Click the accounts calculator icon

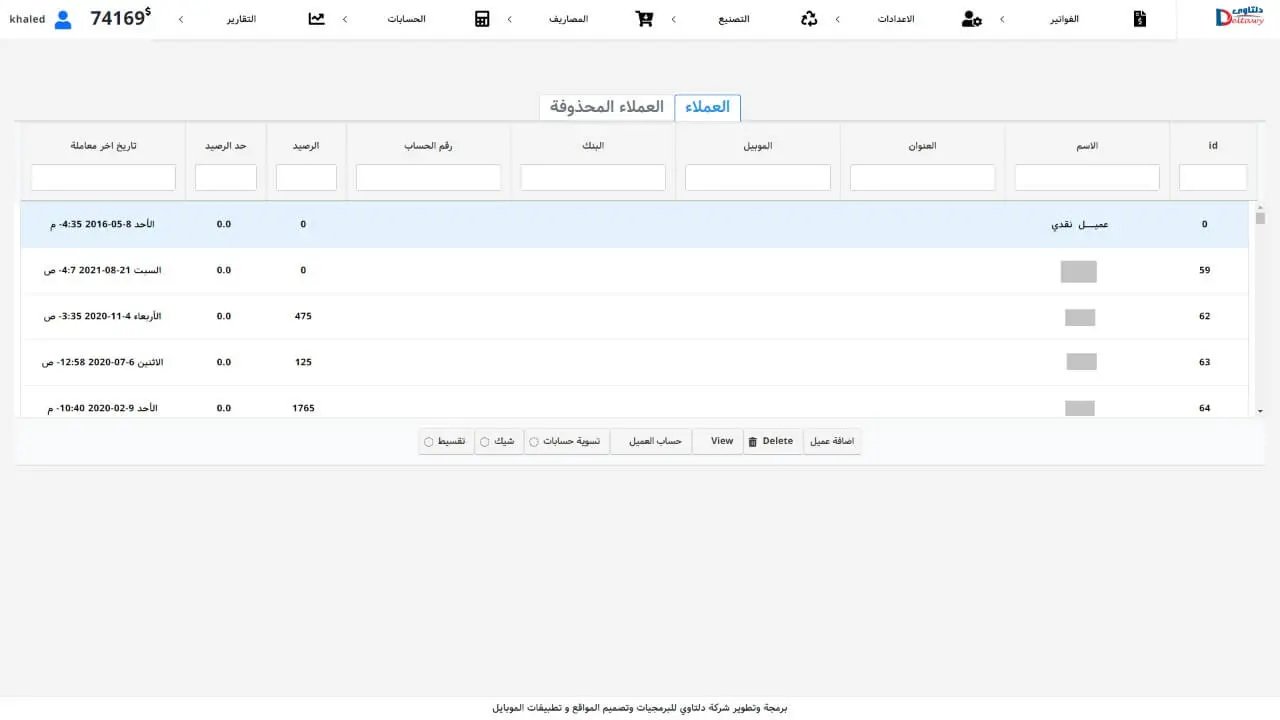(482, 19)
